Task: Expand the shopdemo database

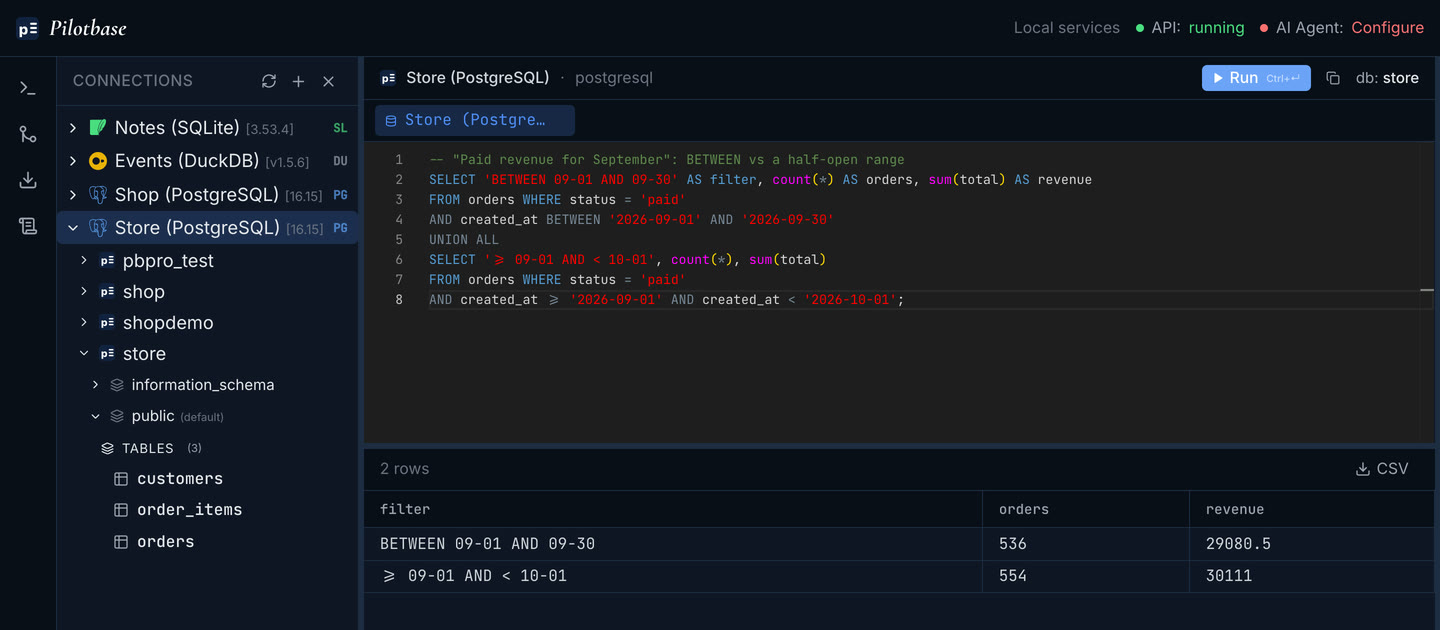Action: click(x=84, y=323)
